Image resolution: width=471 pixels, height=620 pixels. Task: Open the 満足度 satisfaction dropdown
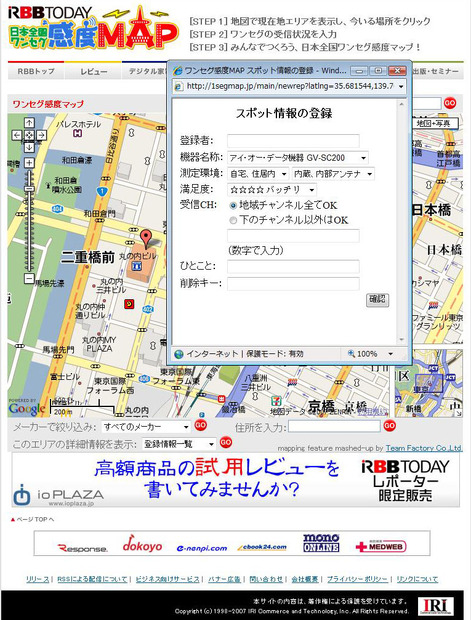272,190
